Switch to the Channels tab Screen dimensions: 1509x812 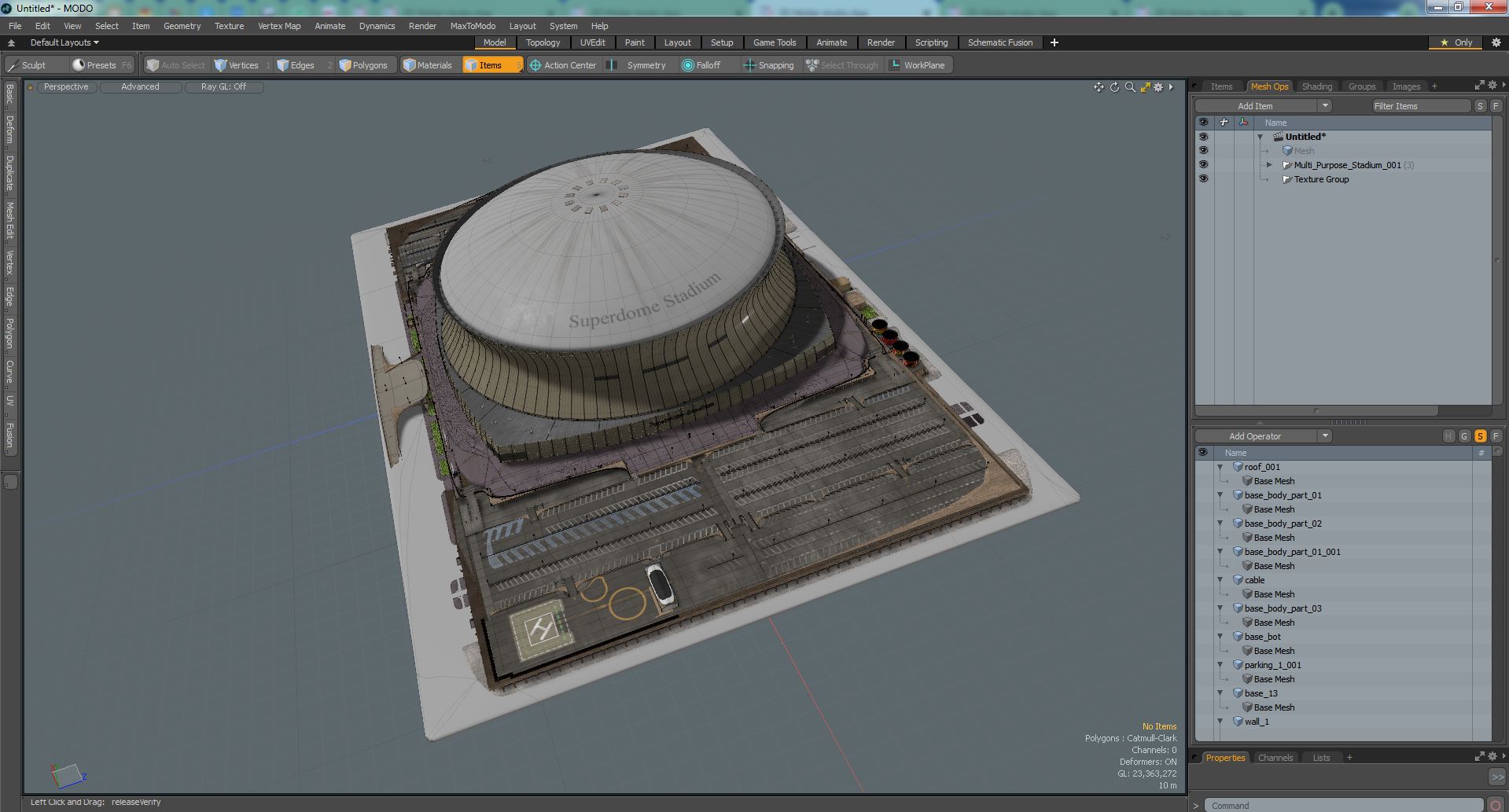tap(1275, 758)
